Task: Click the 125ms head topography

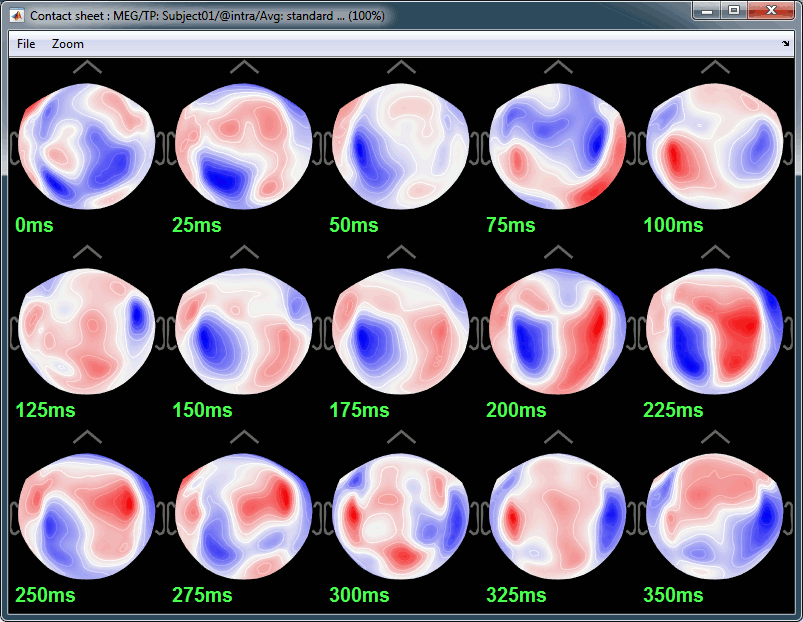Action: 87,331
